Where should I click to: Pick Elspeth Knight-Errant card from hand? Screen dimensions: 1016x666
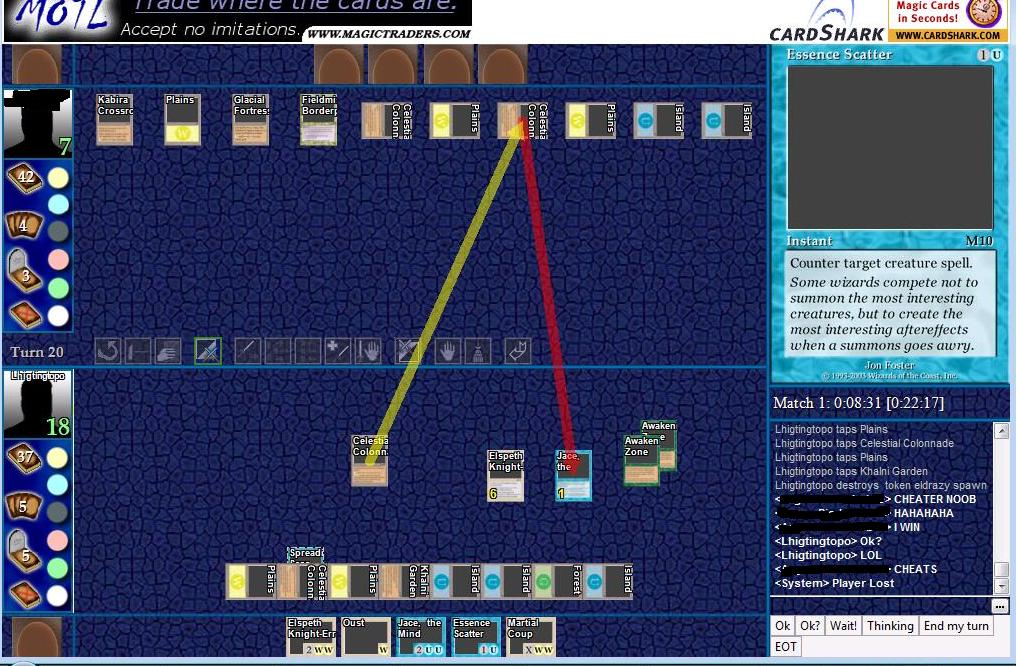(311, 637)
